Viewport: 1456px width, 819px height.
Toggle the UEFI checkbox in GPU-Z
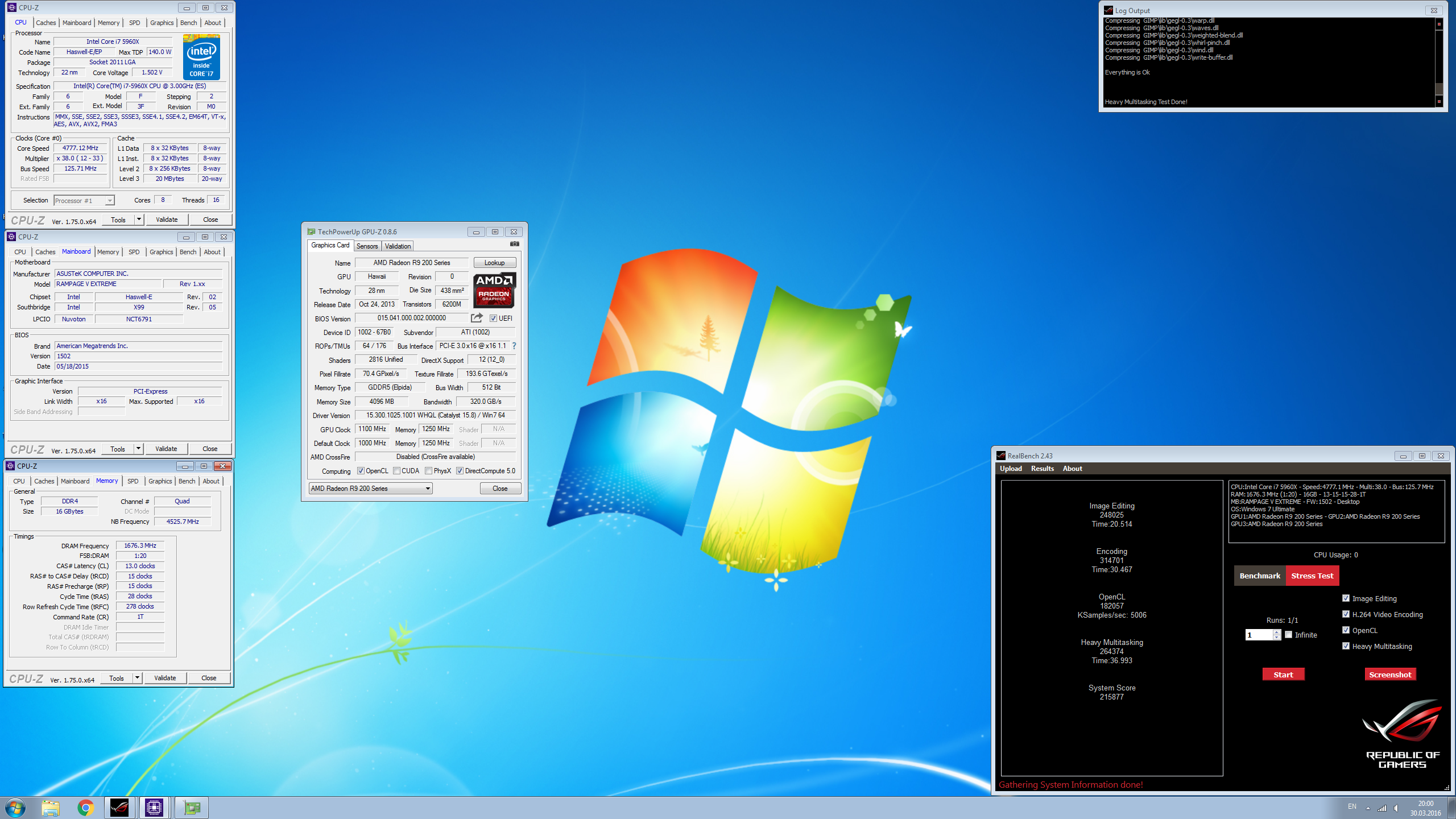click(493, 318)
